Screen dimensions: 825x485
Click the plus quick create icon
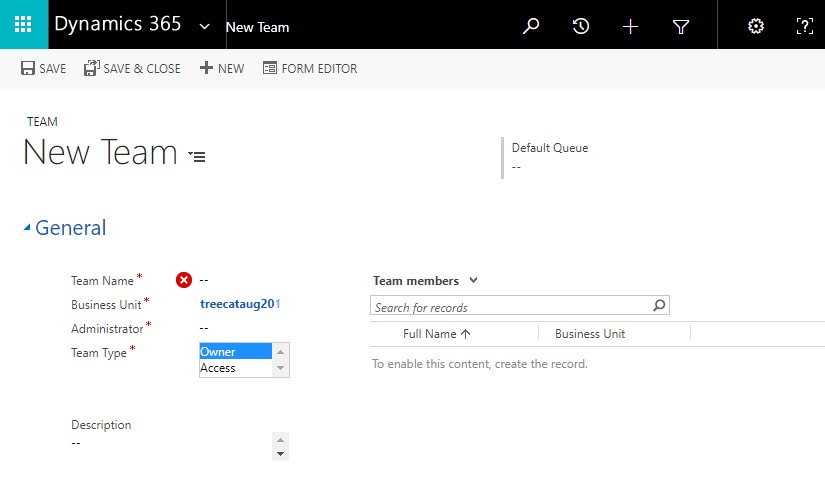pos(630,27)
